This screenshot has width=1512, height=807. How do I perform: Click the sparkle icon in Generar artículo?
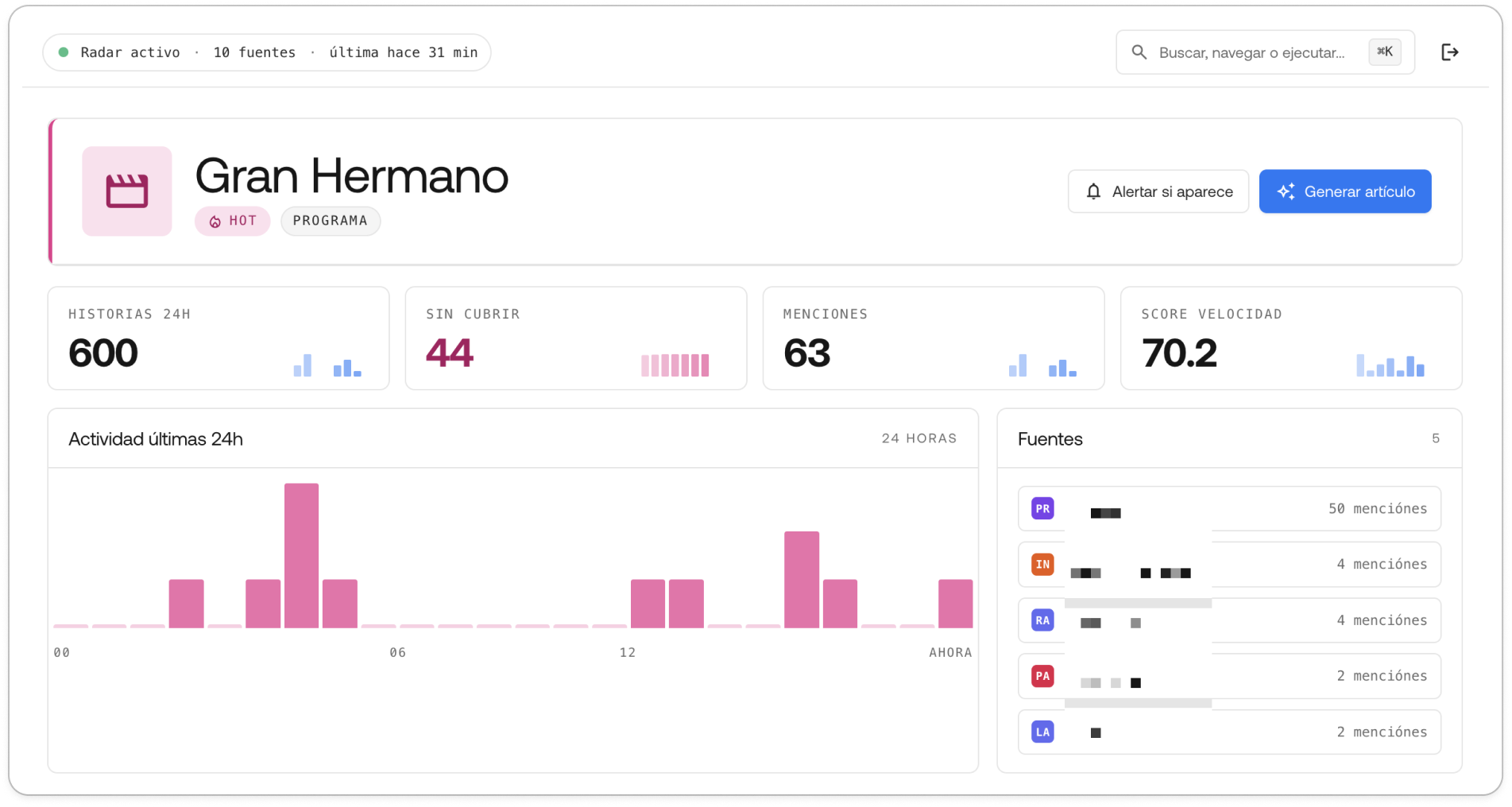1286,191
